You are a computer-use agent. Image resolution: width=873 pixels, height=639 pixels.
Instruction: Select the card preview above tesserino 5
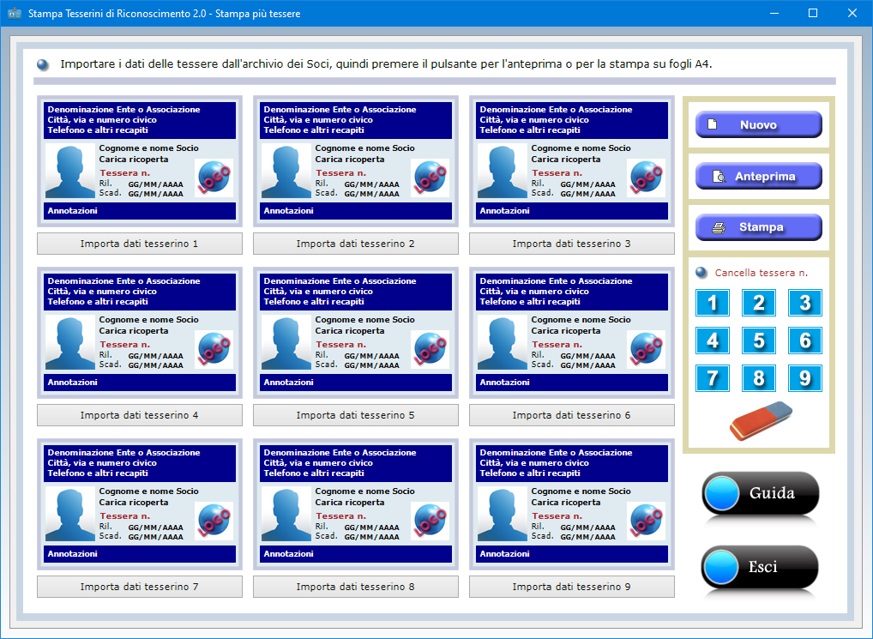tap(356, 333)
